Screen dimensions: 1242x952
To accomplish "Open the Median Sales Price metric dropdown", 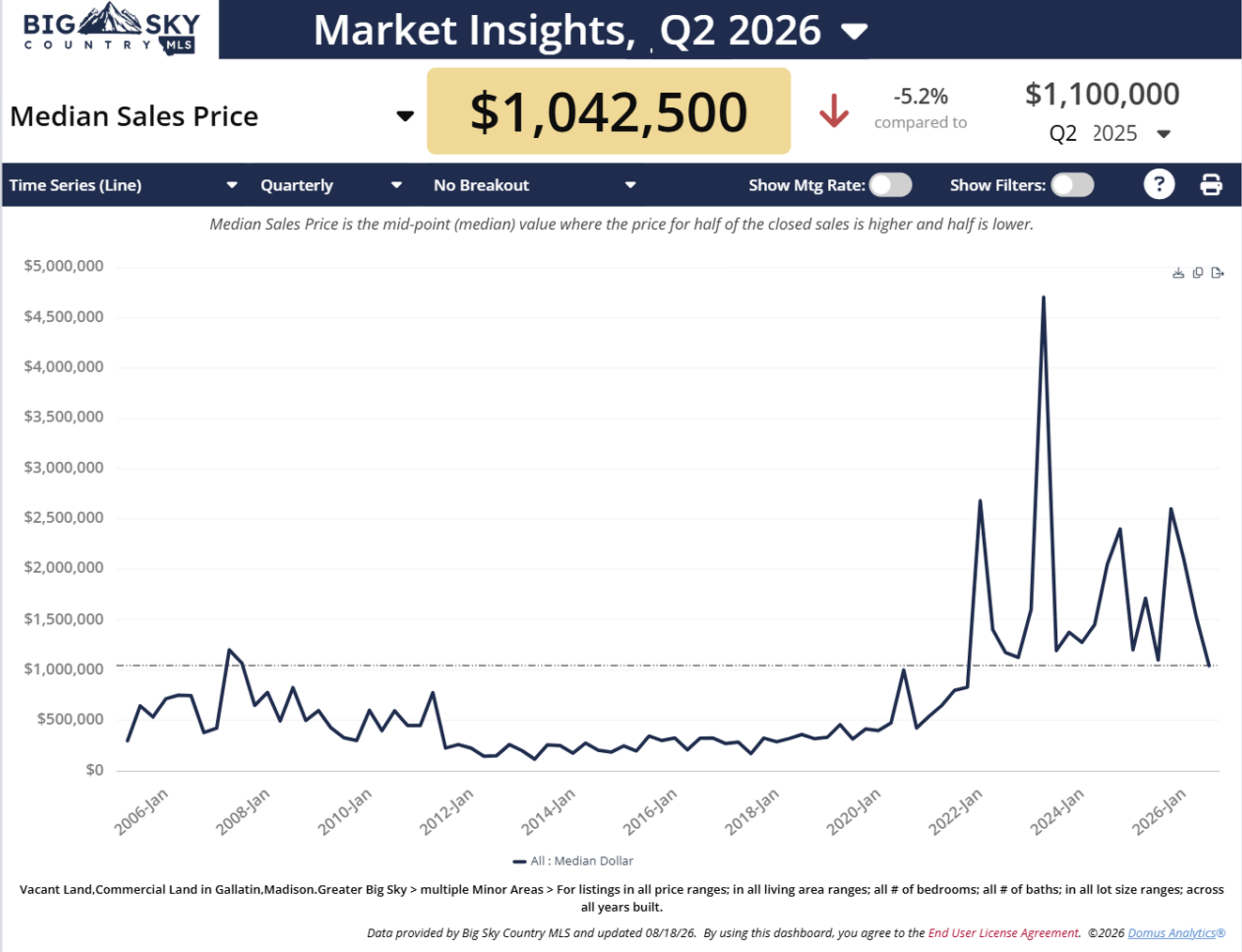I will (x=212, y=116).
